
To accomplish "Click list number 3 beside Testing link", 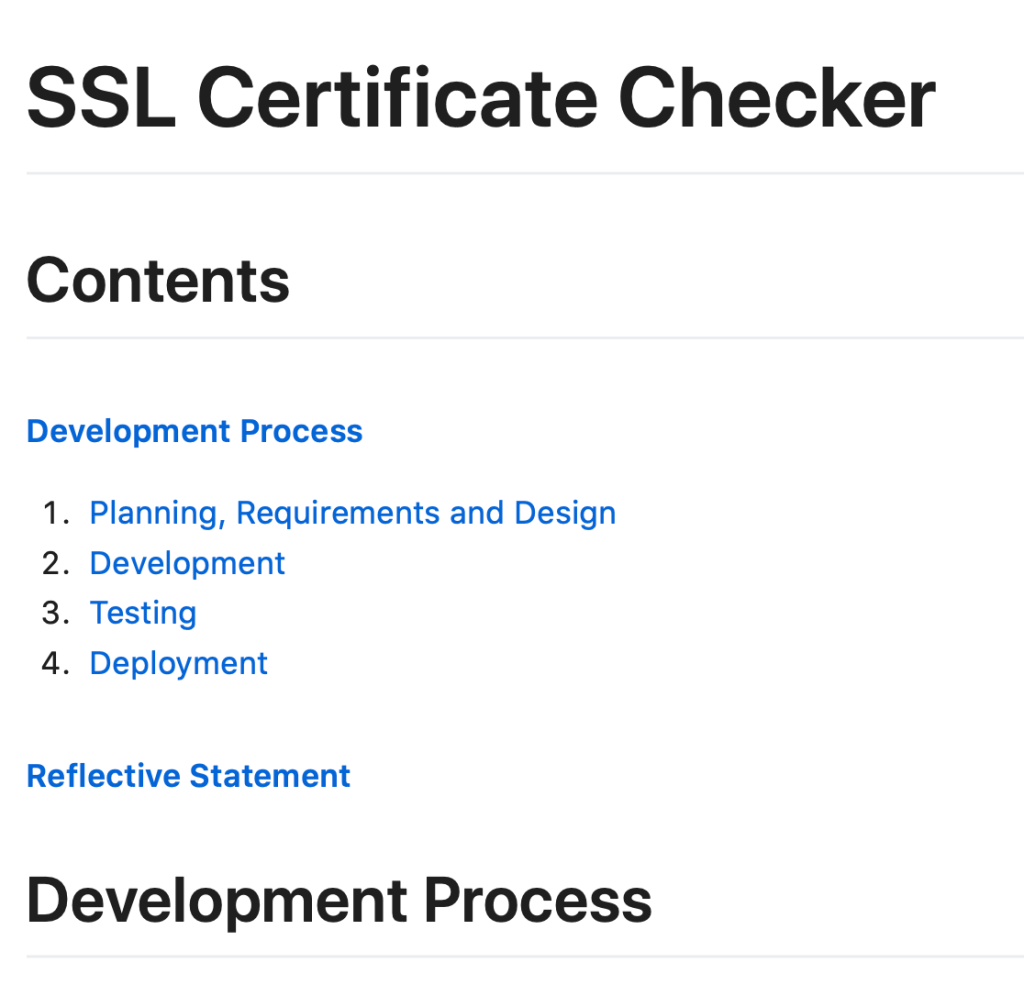I will (x=55, y=613).
